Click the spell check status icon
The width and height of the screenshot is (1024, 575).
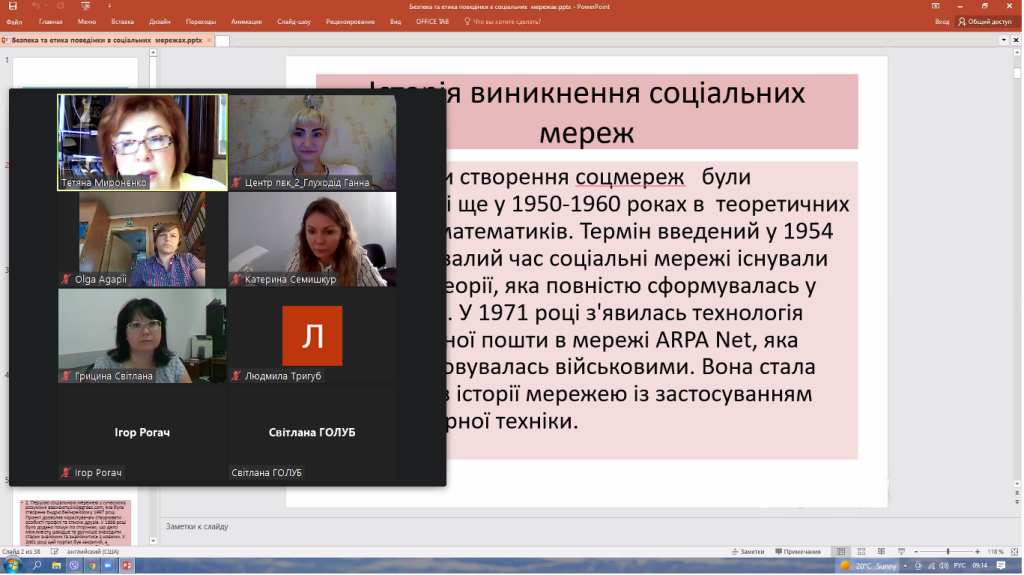[55, 551]
